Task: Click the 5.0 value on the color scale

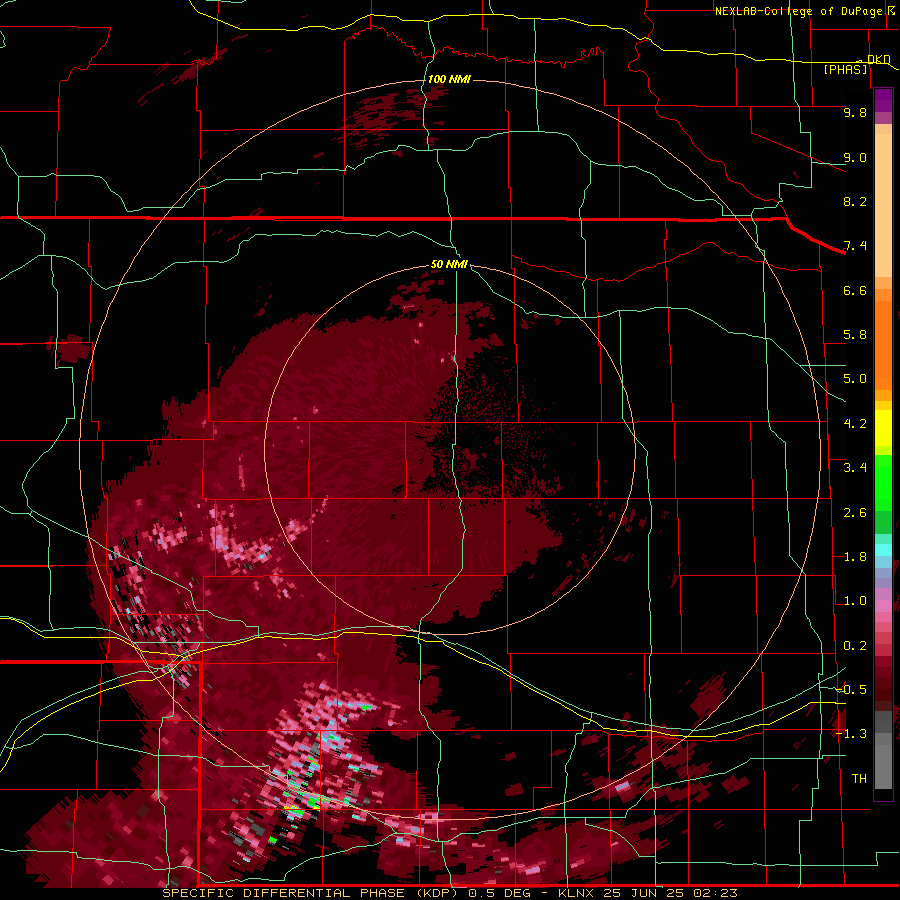Action: (x=855, y=379)
